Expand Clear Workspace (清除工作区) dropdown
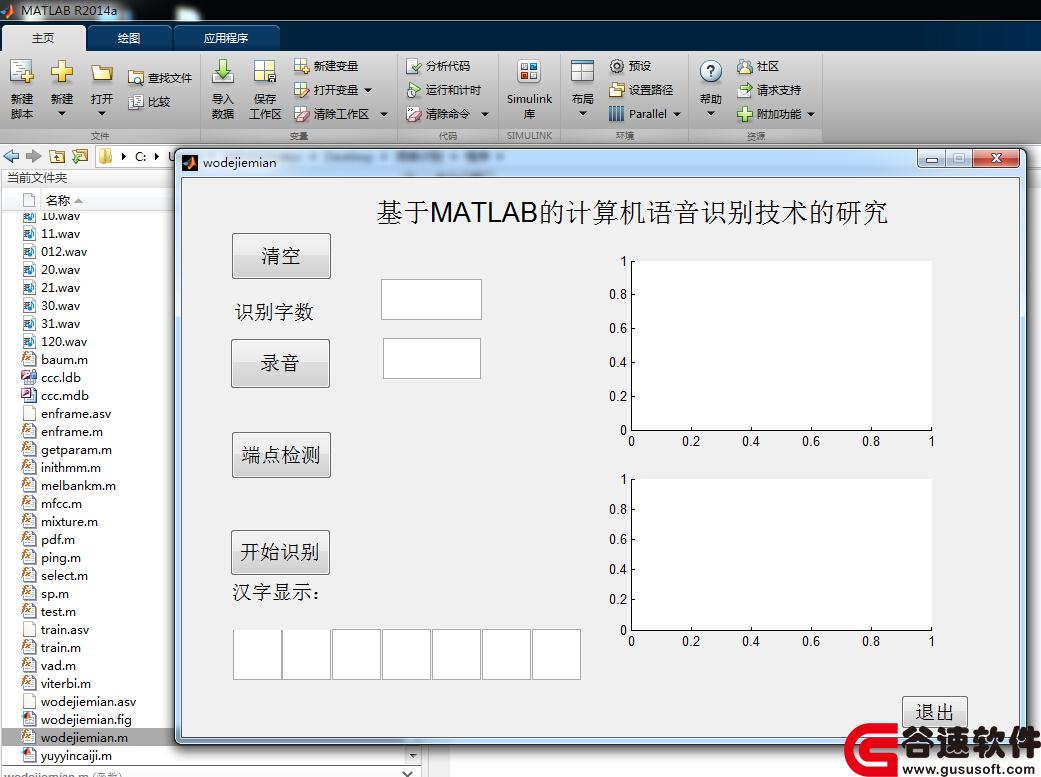 point(384,114)
